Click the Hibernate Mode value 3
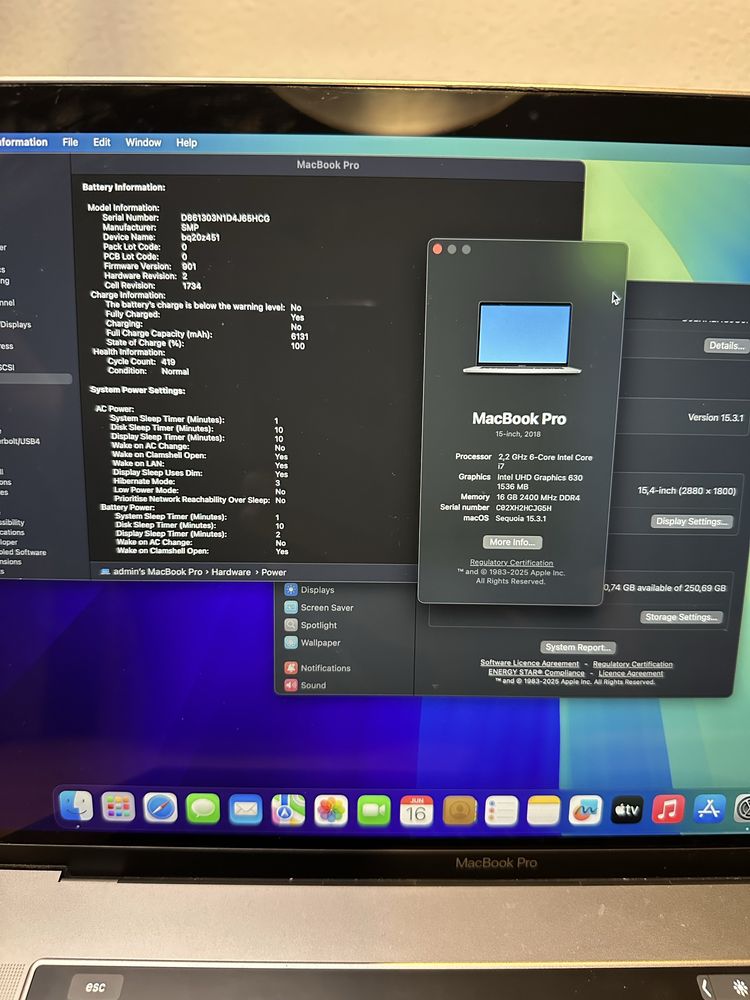The width and height of the screenshot is (750, 1000). (277, 483)
